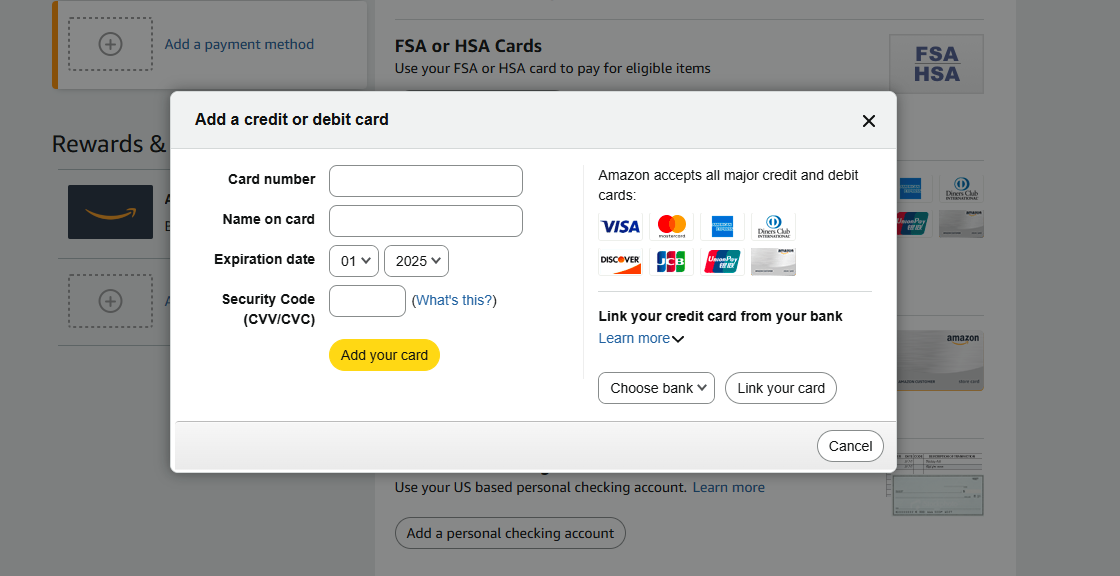
Task: Click the JCB card logo
Action: 672,262
